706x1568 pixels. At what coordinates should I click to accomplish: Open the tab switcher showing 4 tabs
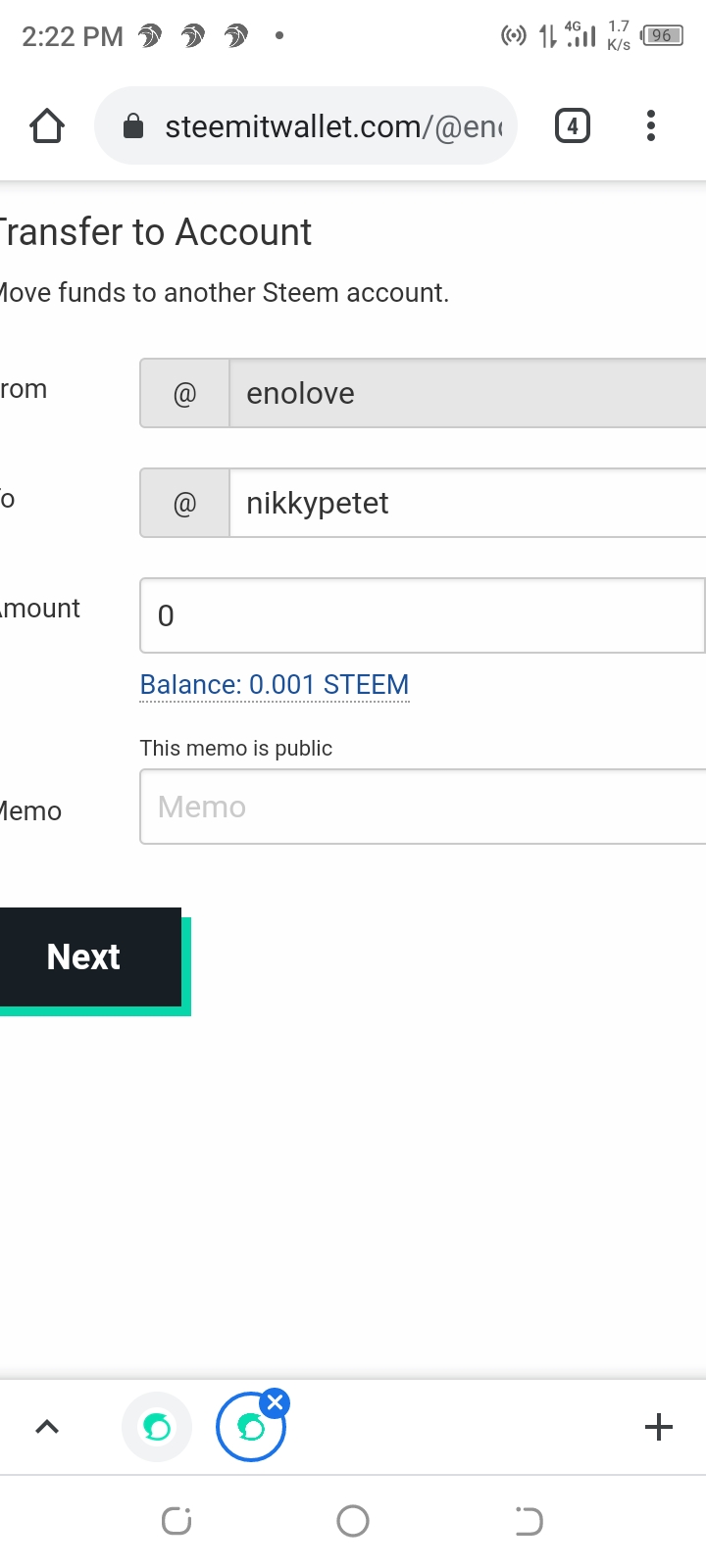click(573, 126)
